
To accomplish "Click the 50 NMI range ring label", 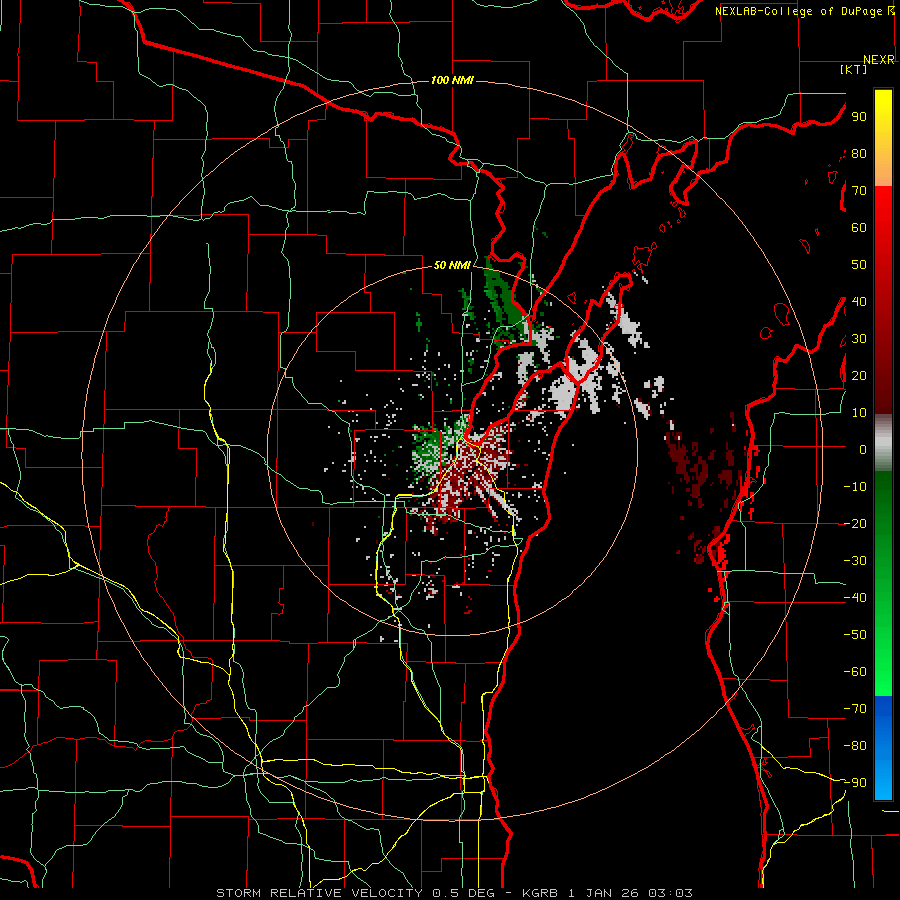I will [452, 265].
